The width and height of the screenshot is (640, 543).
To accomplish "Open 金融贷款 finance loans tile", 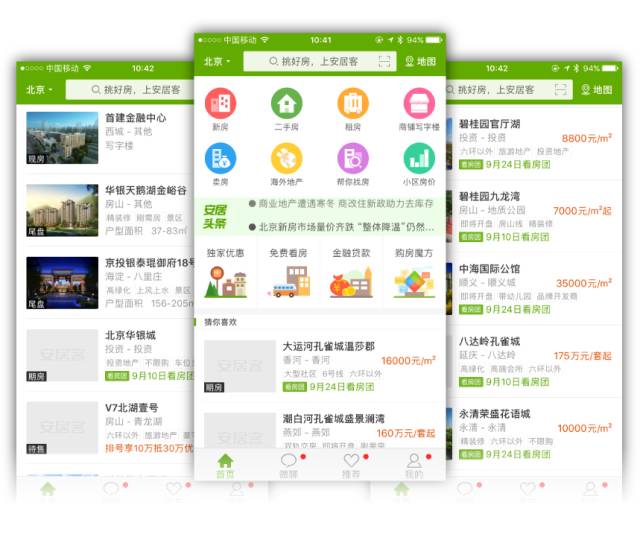I will tap(351, 272).
